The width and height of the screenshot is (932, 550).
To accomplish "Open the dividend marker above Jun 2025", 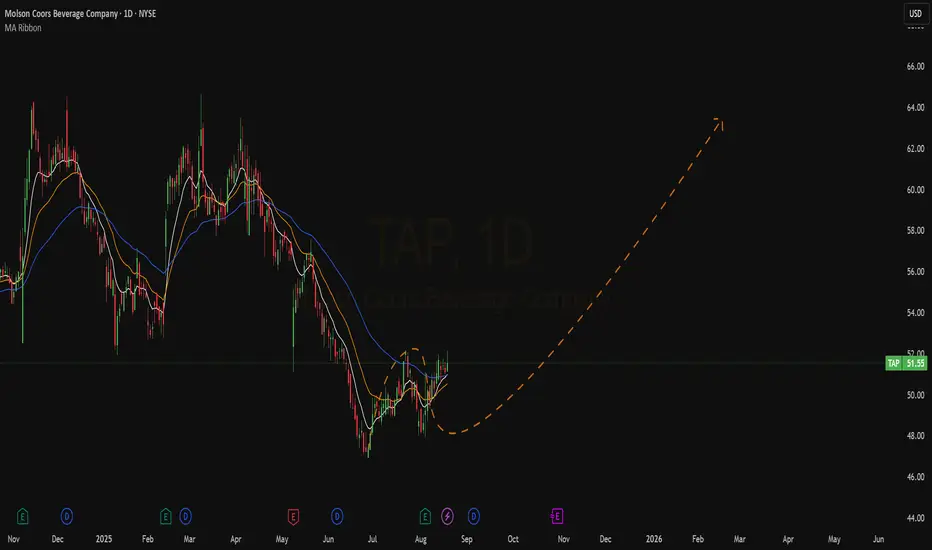I will click(x=337, y=516).
